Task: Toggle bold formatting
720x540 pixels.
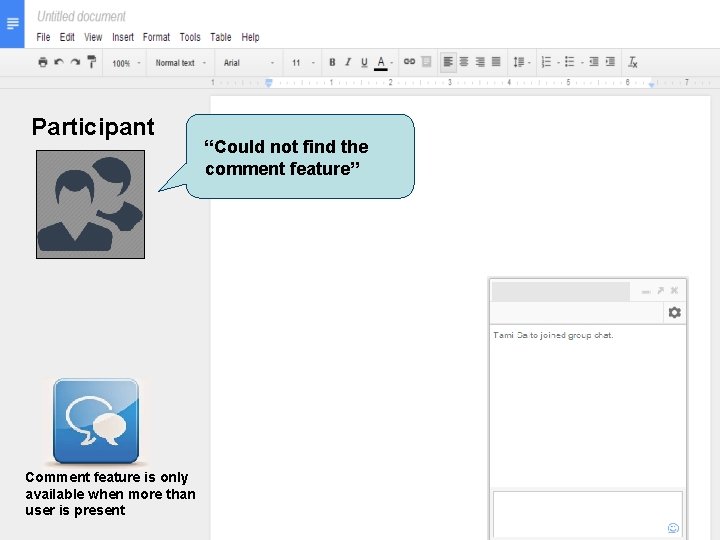Action: [332, 62]
